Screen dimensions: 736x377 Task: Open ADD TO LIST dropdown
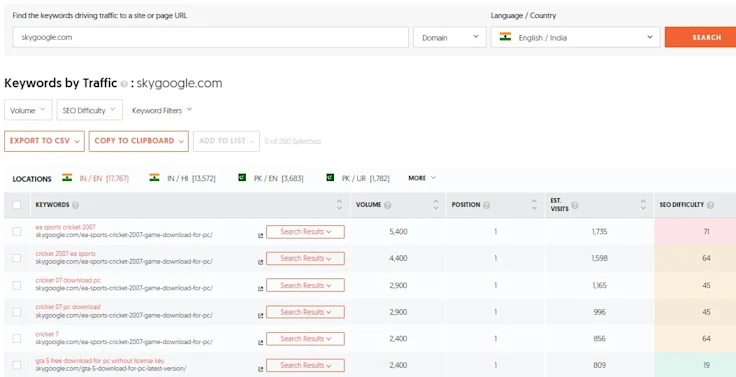click(226, 141)
